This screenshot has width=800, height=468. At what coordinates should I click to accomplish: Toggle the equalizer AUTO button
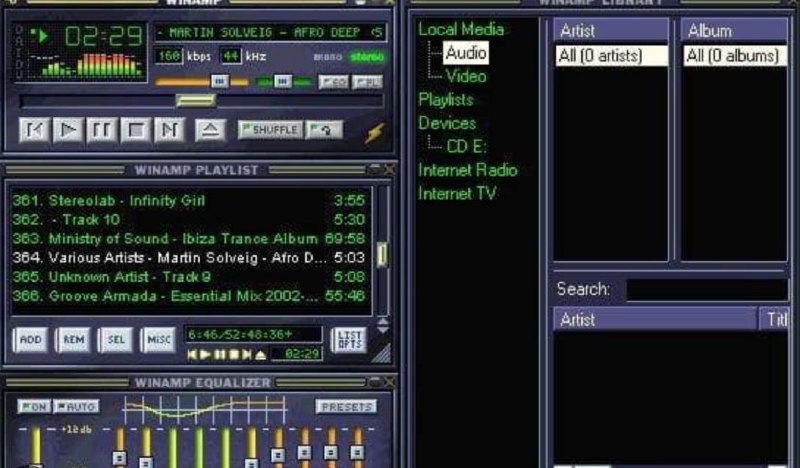[x=77, y=407]
